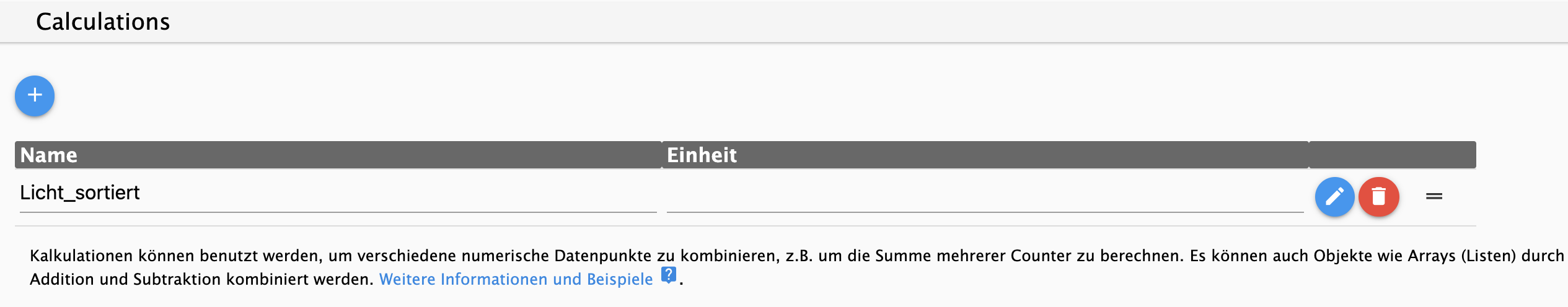This screenshot has height=307, width=1568.
Task: Click the Calculations section title
Action: pyautogui.click(x=103, y=22)
